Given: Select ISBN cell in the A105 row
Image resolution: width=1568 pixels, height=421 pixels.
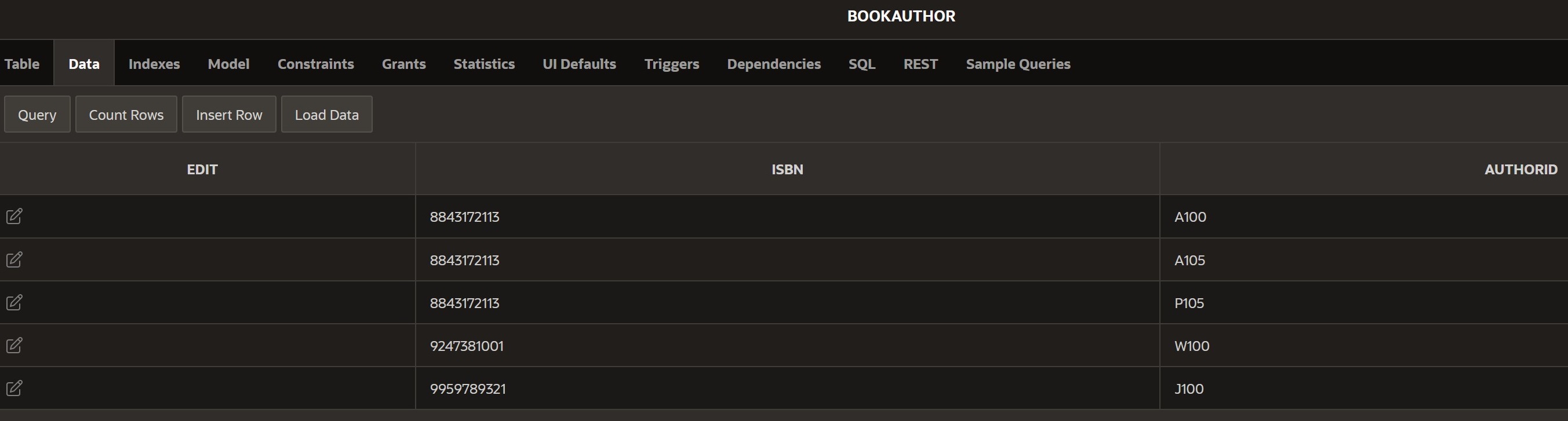Looking at the screenshot, I should (x=787, y=260).
